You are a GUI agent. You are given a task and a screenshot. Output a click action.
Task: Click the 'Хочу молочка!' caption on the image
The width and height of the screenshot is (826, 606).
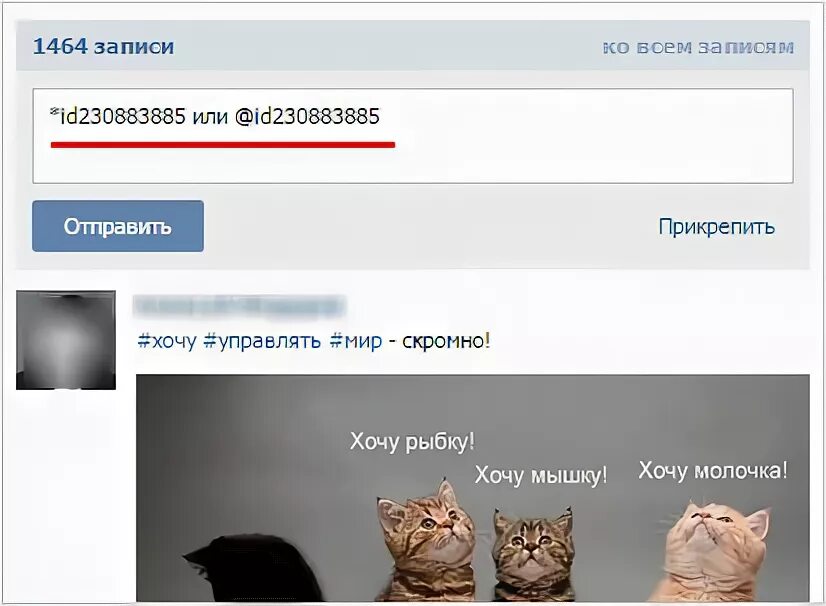tap(713, 470)
